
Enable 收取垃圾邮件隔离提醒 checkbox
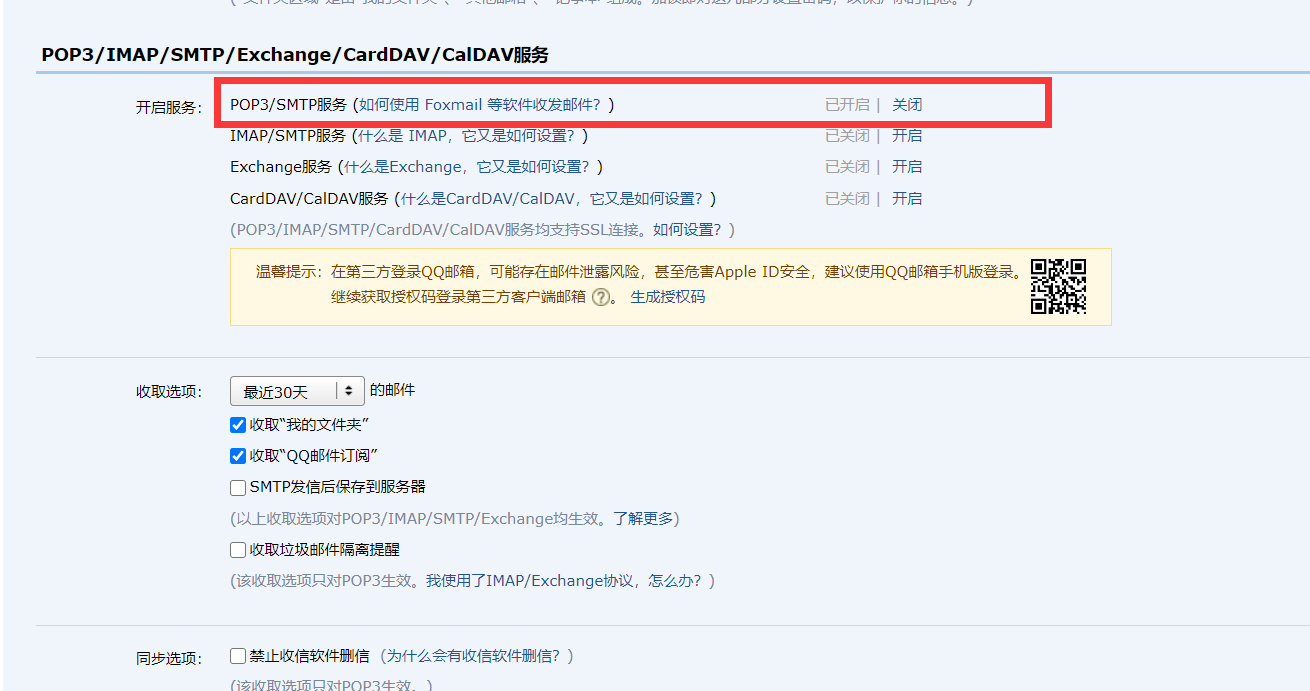point(238,550)
